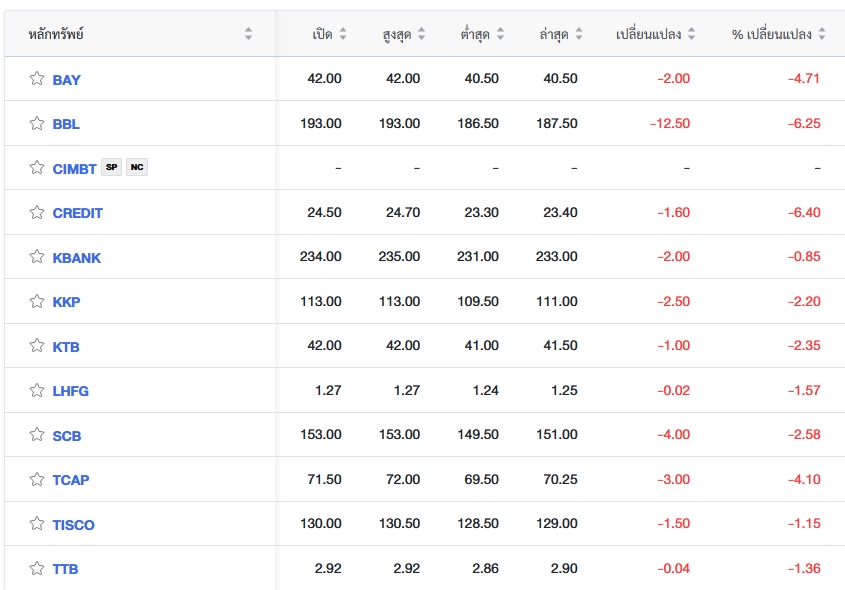The image size is (845, 590).
Task: Sort by เปลี่ยนแปลง column arrows
Action: [x=691, y=34]
